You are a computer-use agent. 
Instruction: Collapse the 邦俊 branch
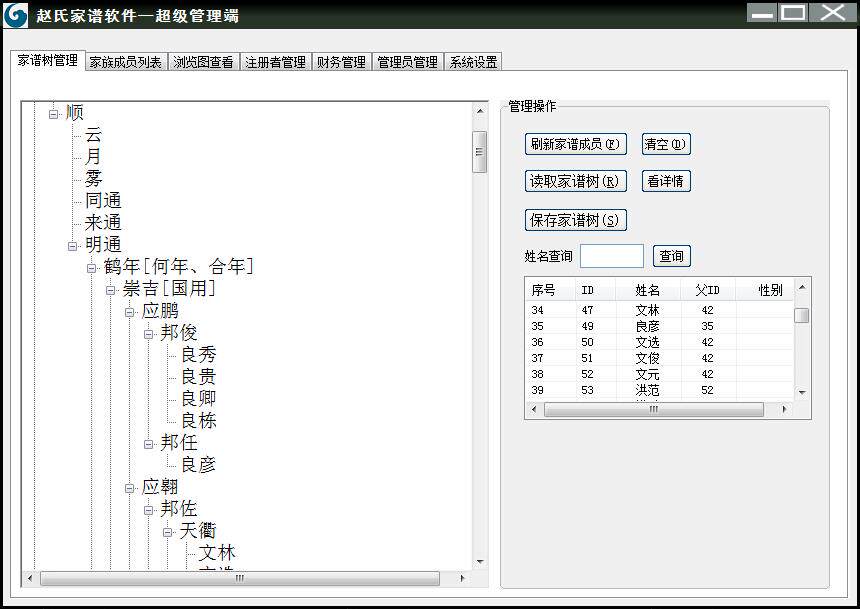coord(148,334)
